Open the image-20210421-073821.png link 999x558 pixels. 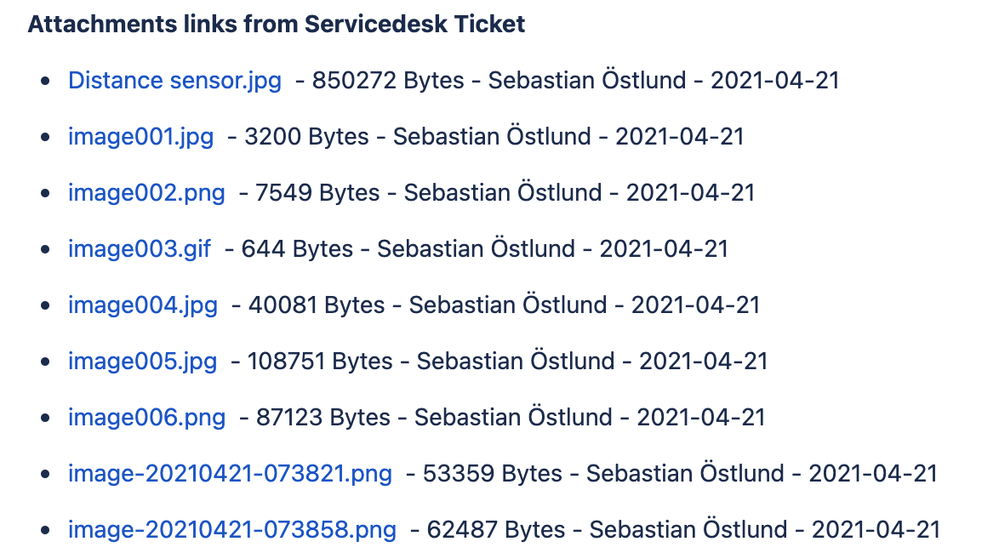[230, 473]
